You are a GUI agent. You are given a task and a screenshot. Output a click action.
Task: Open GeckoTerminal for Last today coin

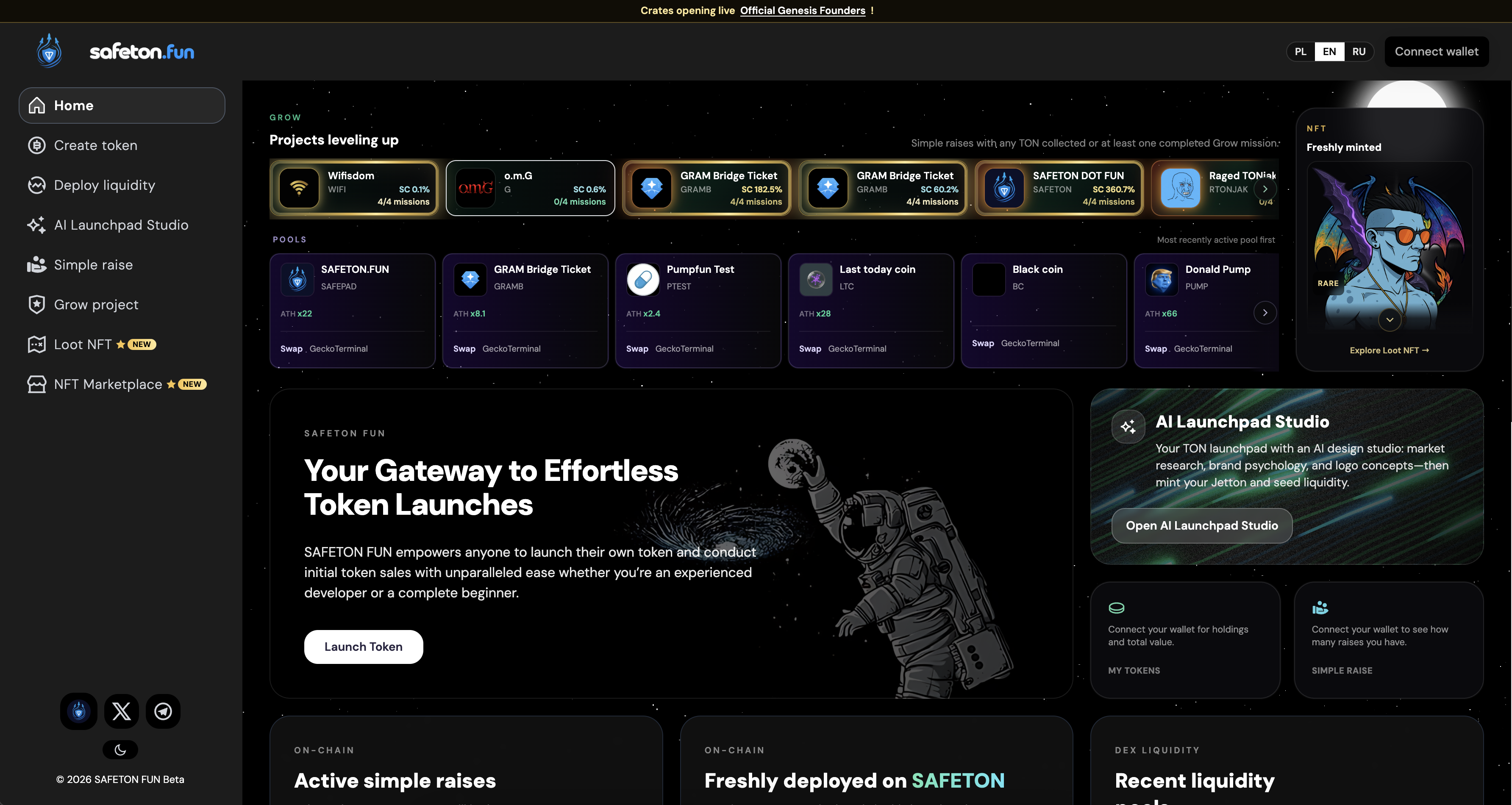857,349
